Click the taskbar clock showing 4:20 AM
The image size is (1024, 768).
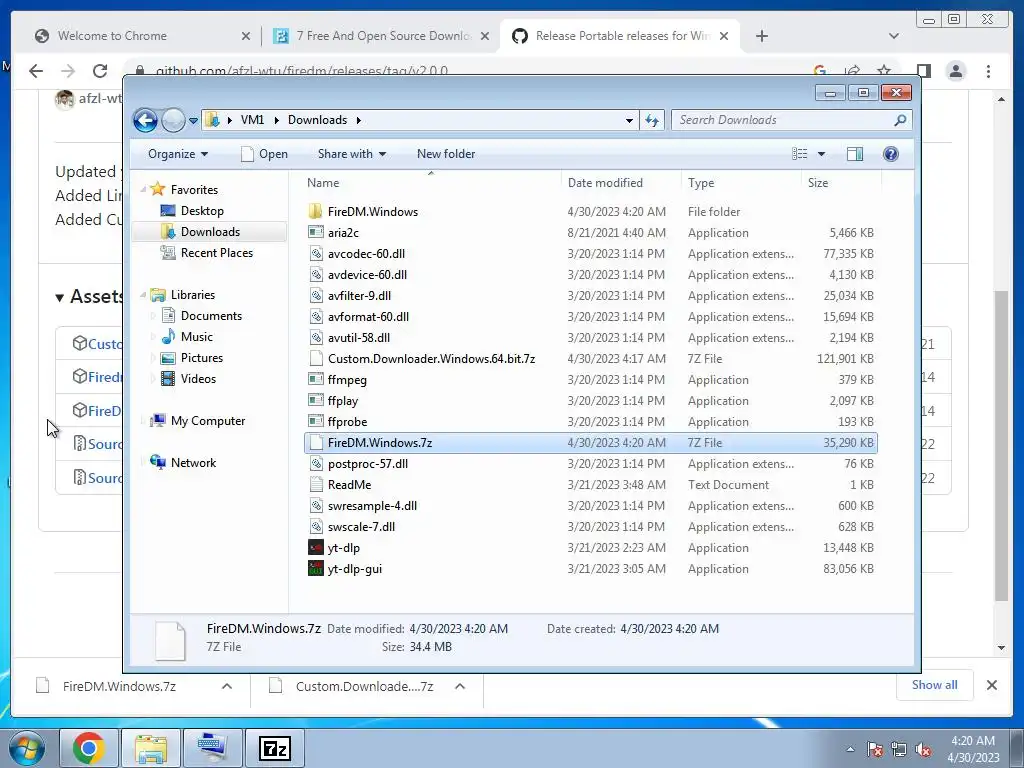(973, 749)
